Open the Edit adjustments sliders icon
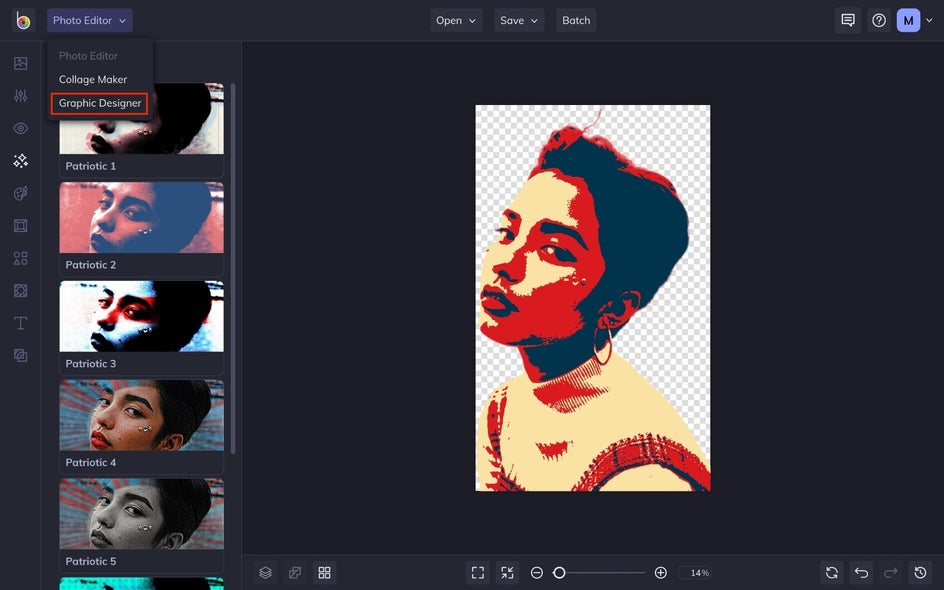The height and width of the screenshot is (590, 944). click(20, 96)
